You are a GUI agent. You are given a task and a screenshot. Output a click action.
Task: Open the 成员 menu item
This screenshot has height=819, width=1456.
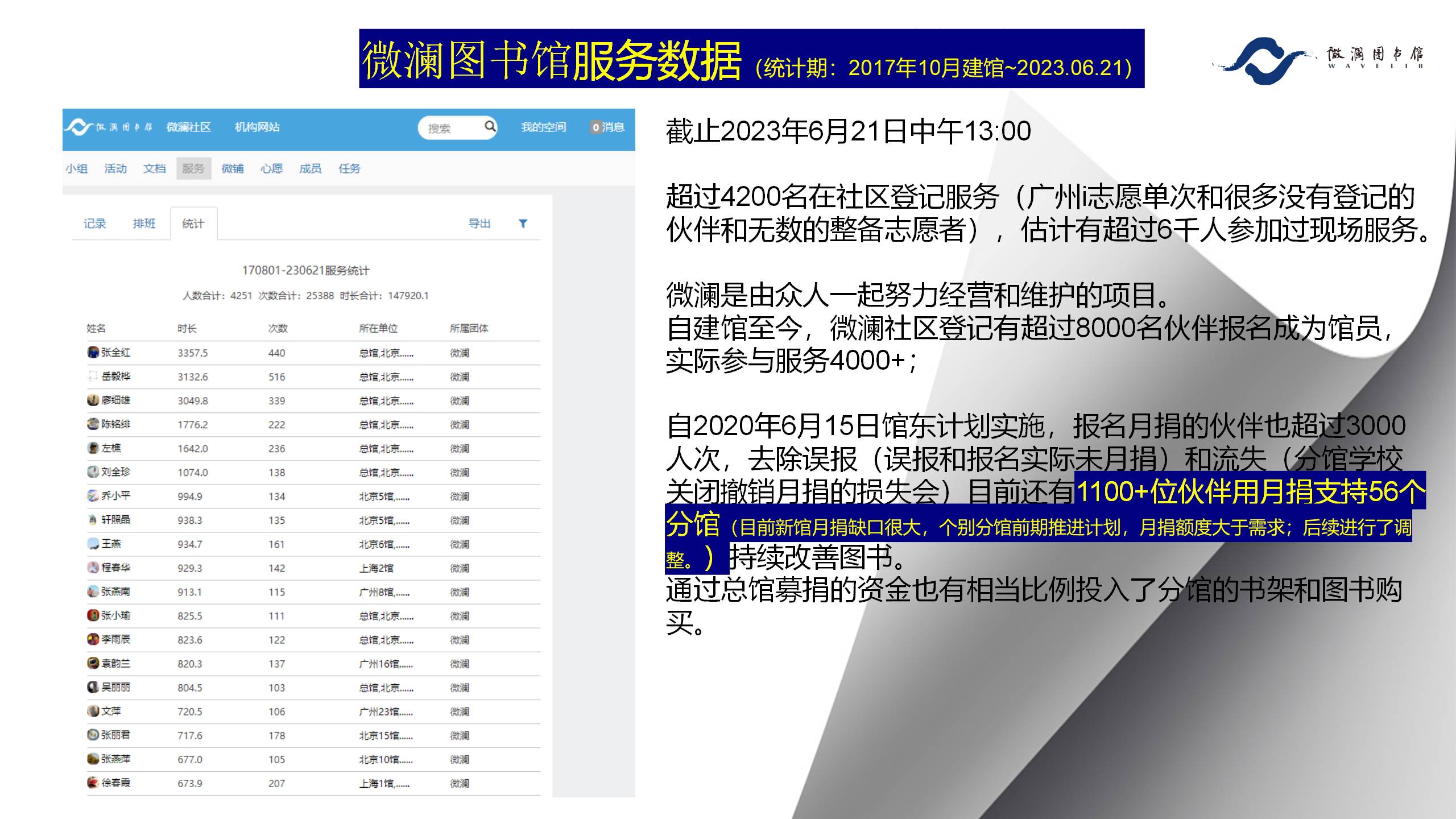[310, 168]
